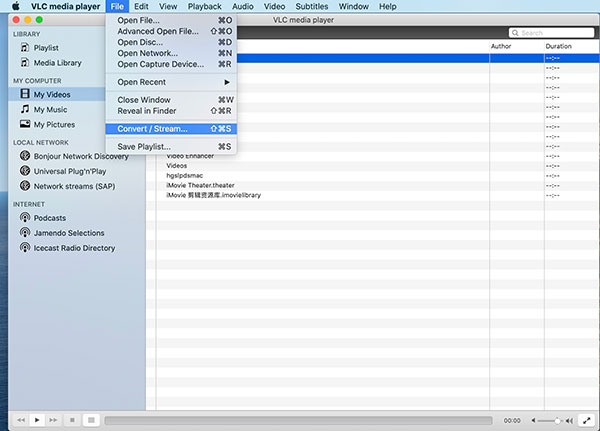Image resolution: width=600 pixels, height=431 pixels.
Task: Click the green zoom window button
Action: coord(39,20)
